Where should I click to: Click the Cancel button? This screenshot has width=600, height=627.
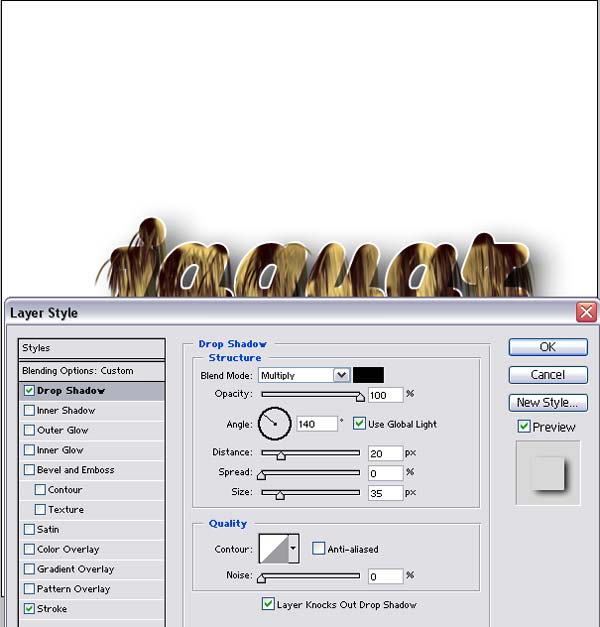coord(548,375)
